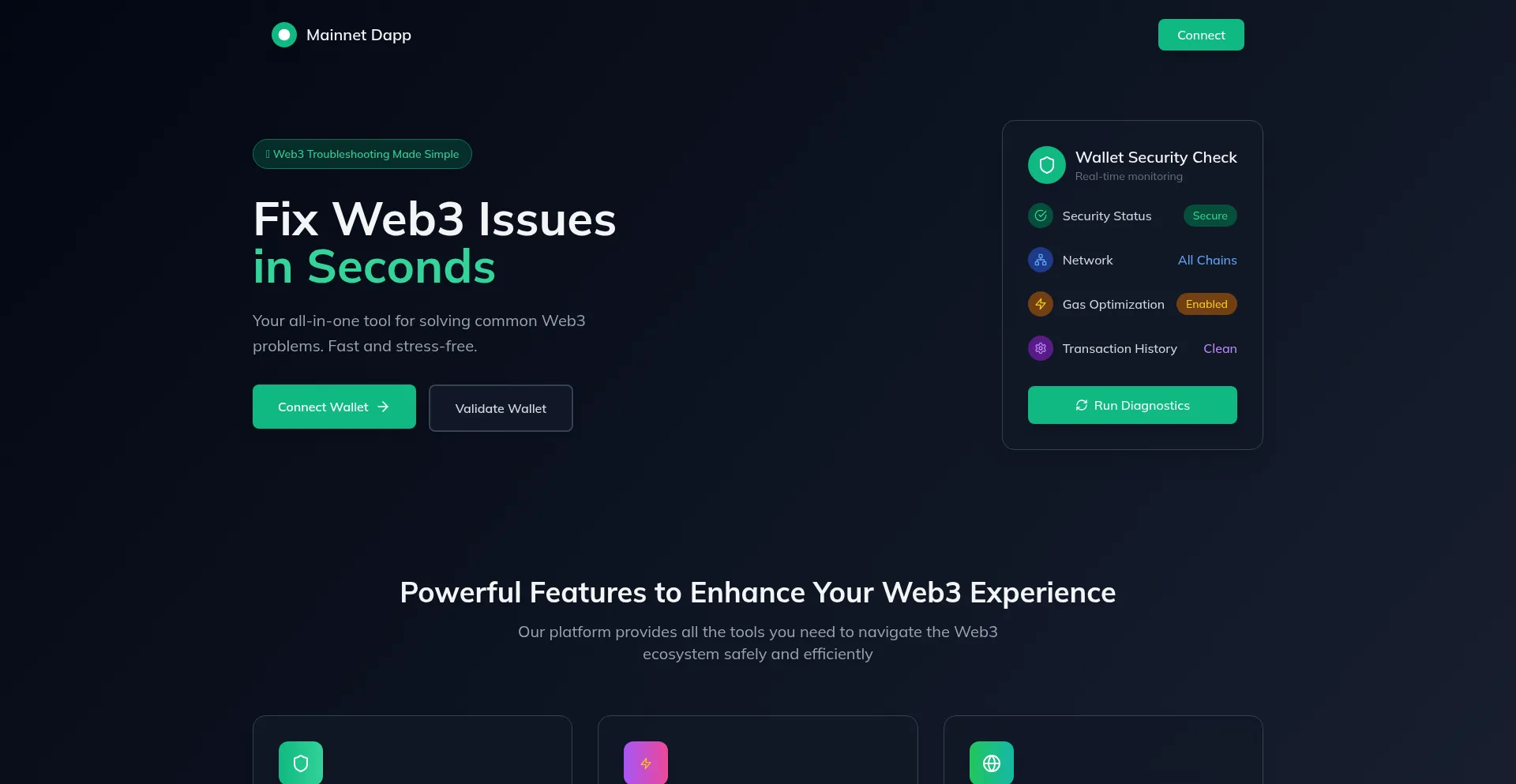Click the shield icon beside Wallet Security Check
Image resolution: width=1516 pixels, height=784 pixels.
(x=1047, y=165)
